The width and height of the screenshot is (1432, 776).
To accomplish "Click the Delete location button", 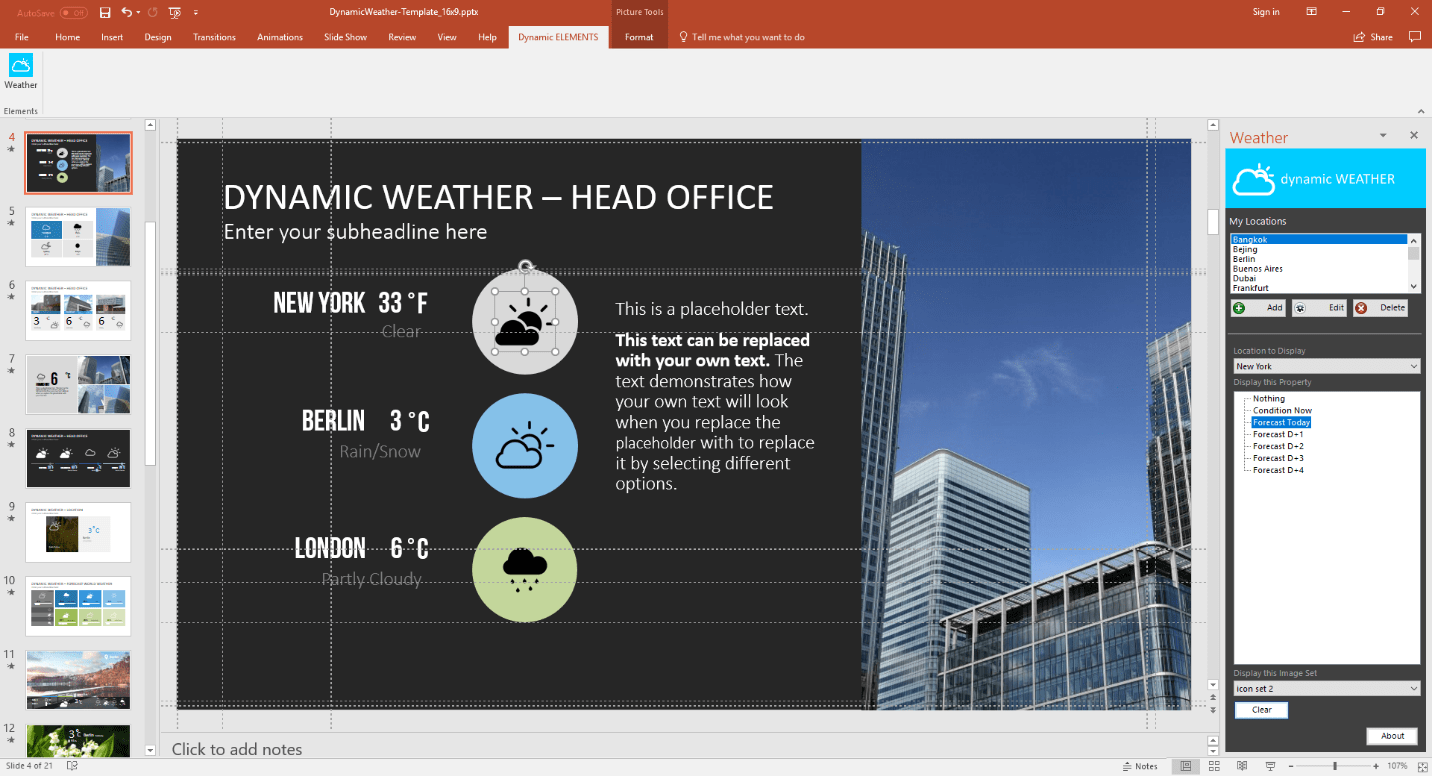I will [1381, 308].
